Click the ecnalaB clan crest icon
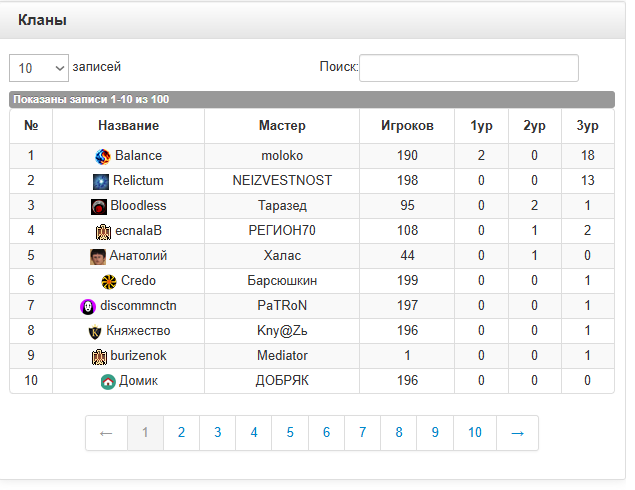Screen dimensions: 635x490 [x=102, y=231]
